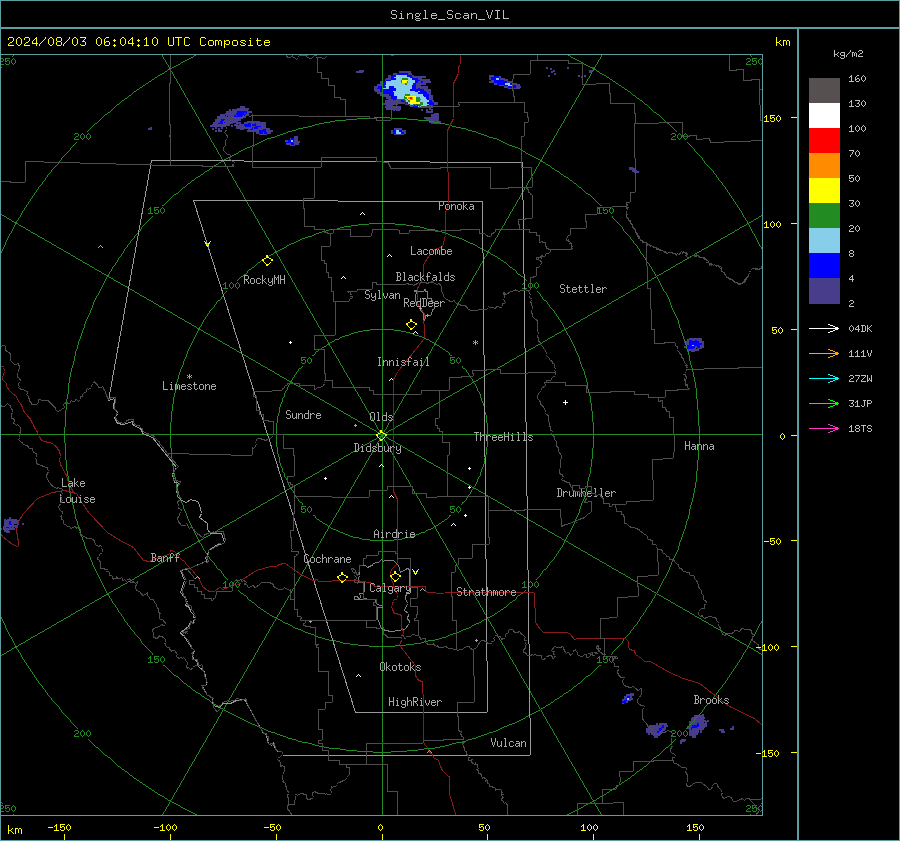Viewport: 900px width, 841px height.
Task: Click the HighRiver label
Action: click(x=415, y=702)
